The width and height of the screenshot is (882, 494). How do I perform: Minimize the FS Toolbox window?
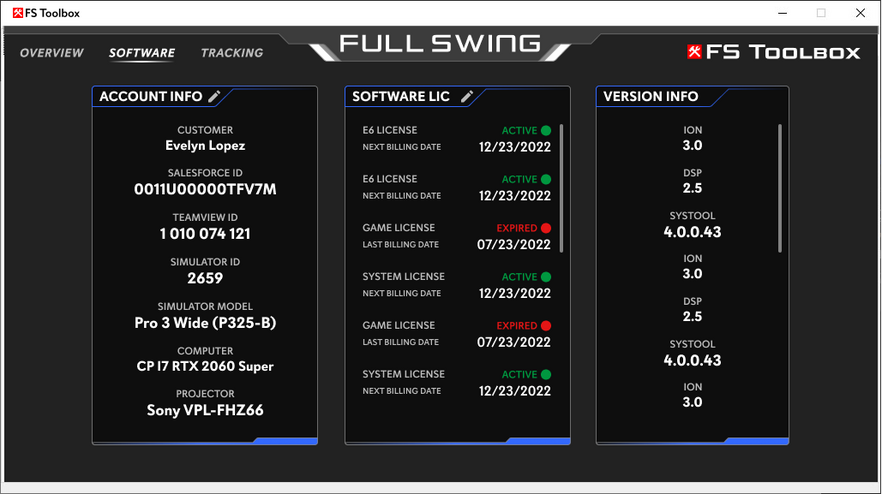coord(782,13)
